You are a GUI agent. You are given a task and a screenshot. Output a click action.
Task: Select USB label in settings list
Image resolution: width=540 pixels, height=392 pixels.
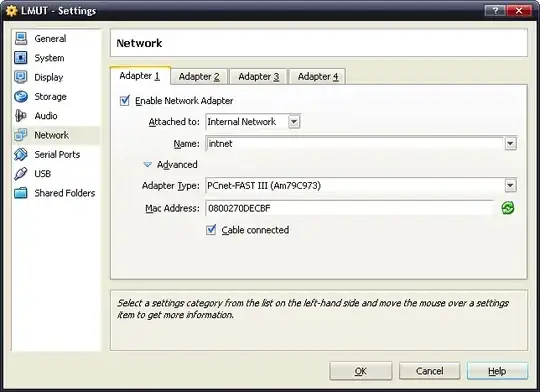coord(43,174)
